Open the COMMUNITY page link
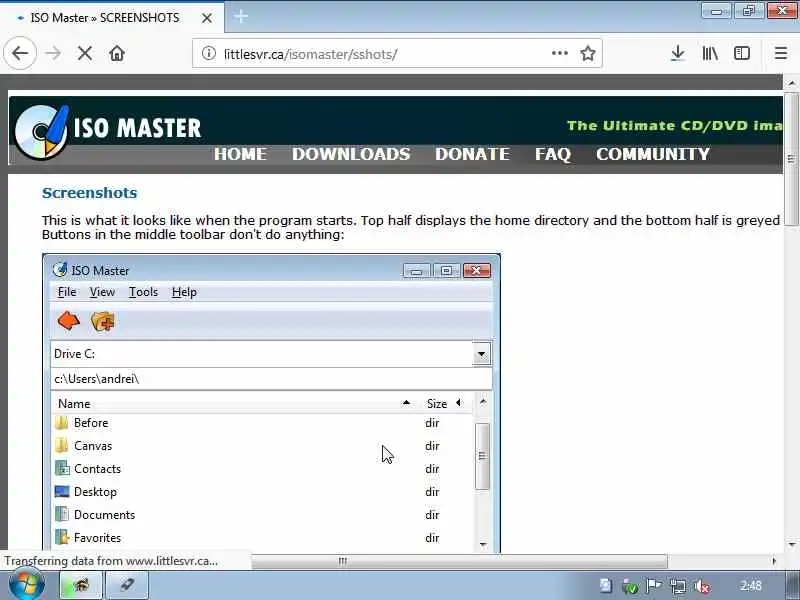This screenshot has width=800, height=600. coord(653,154)
